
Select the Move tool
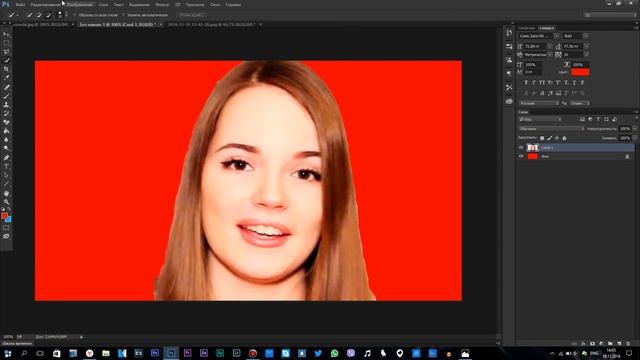click(x=6, y=34)
